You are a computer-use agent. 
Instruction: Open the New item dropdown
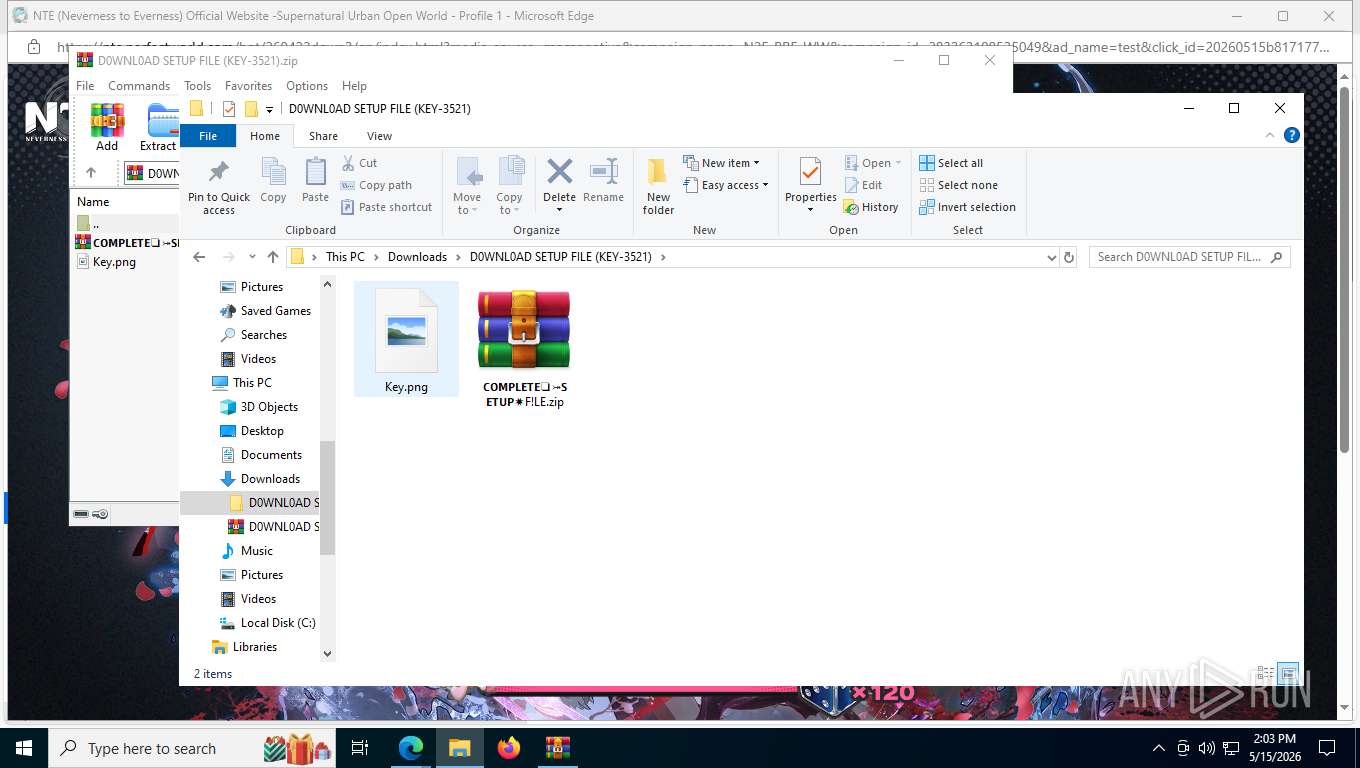click(x=721, y=163)
